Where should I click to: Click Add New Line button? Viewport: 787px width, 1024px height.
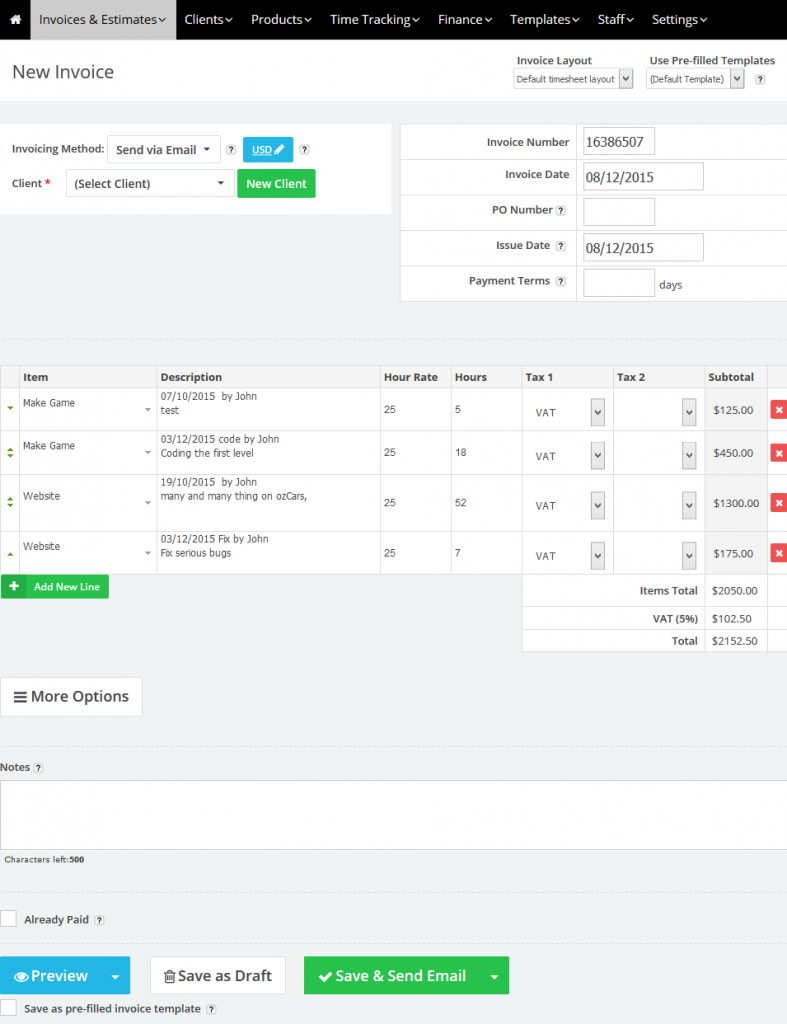(x=55, y=587)
